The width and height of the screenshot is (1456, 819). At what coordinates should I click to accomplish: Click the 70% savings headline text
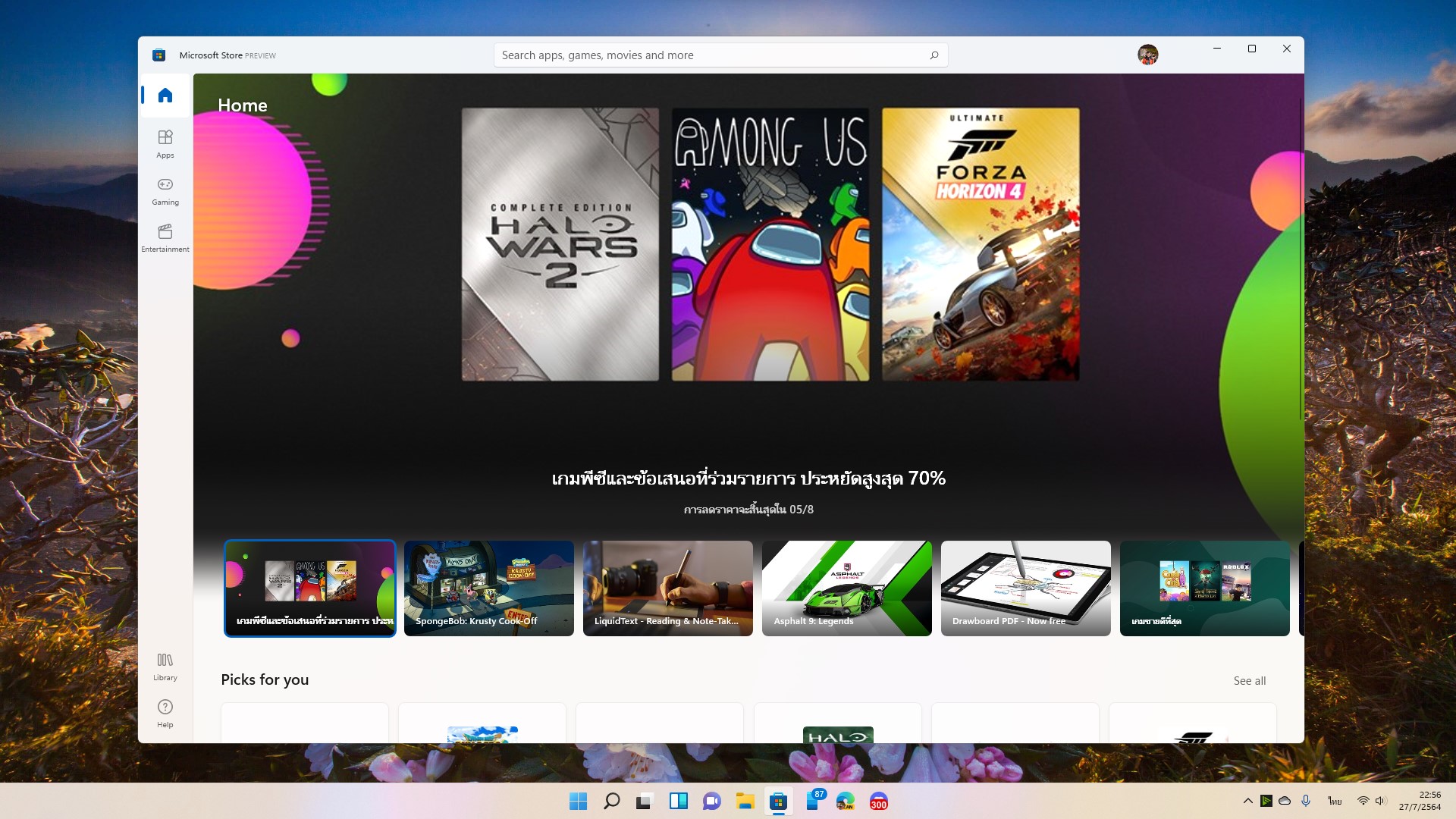(748, 479)
